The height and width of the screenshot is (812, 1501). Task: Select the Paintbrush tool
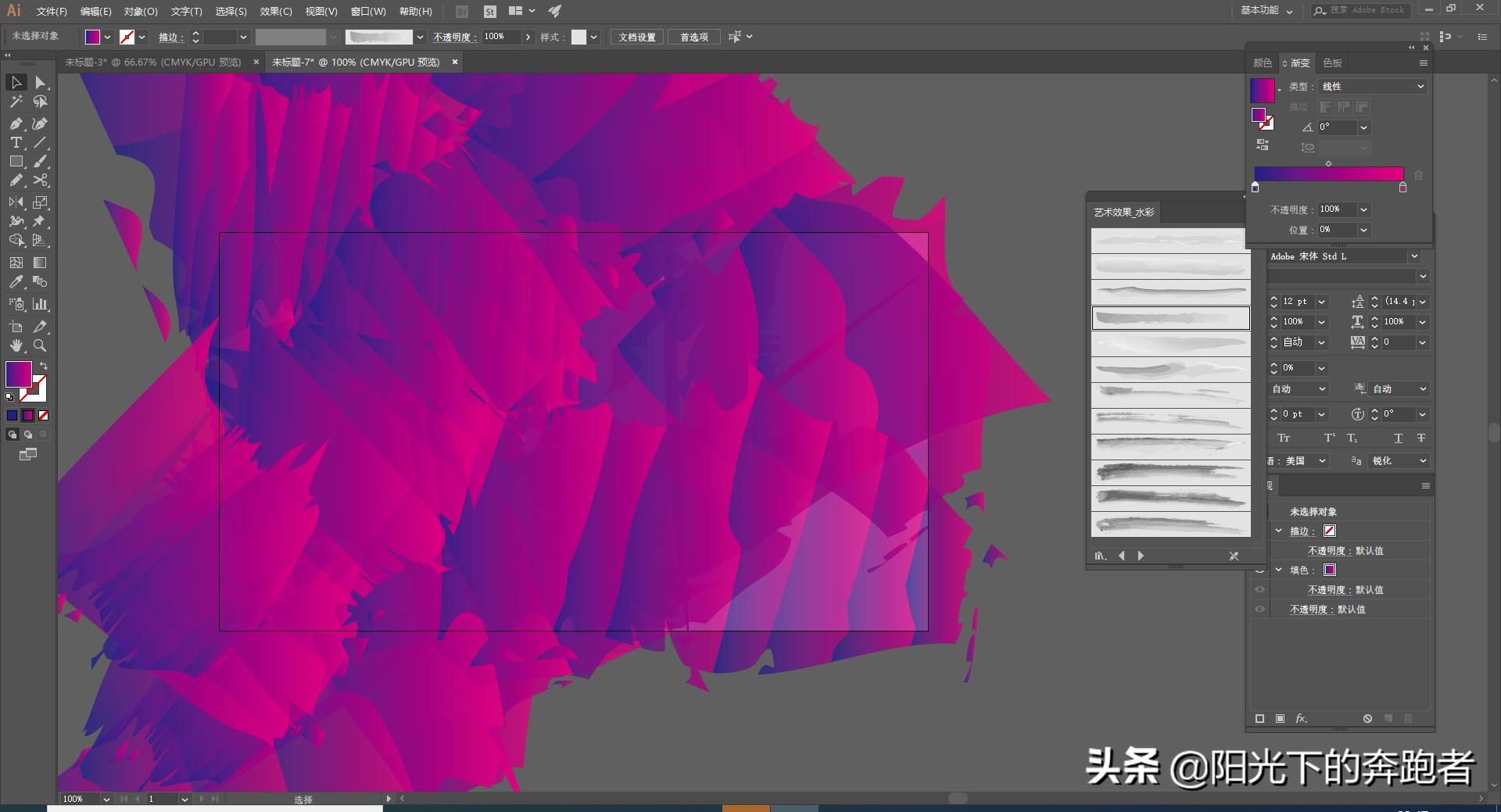(39, 162)
